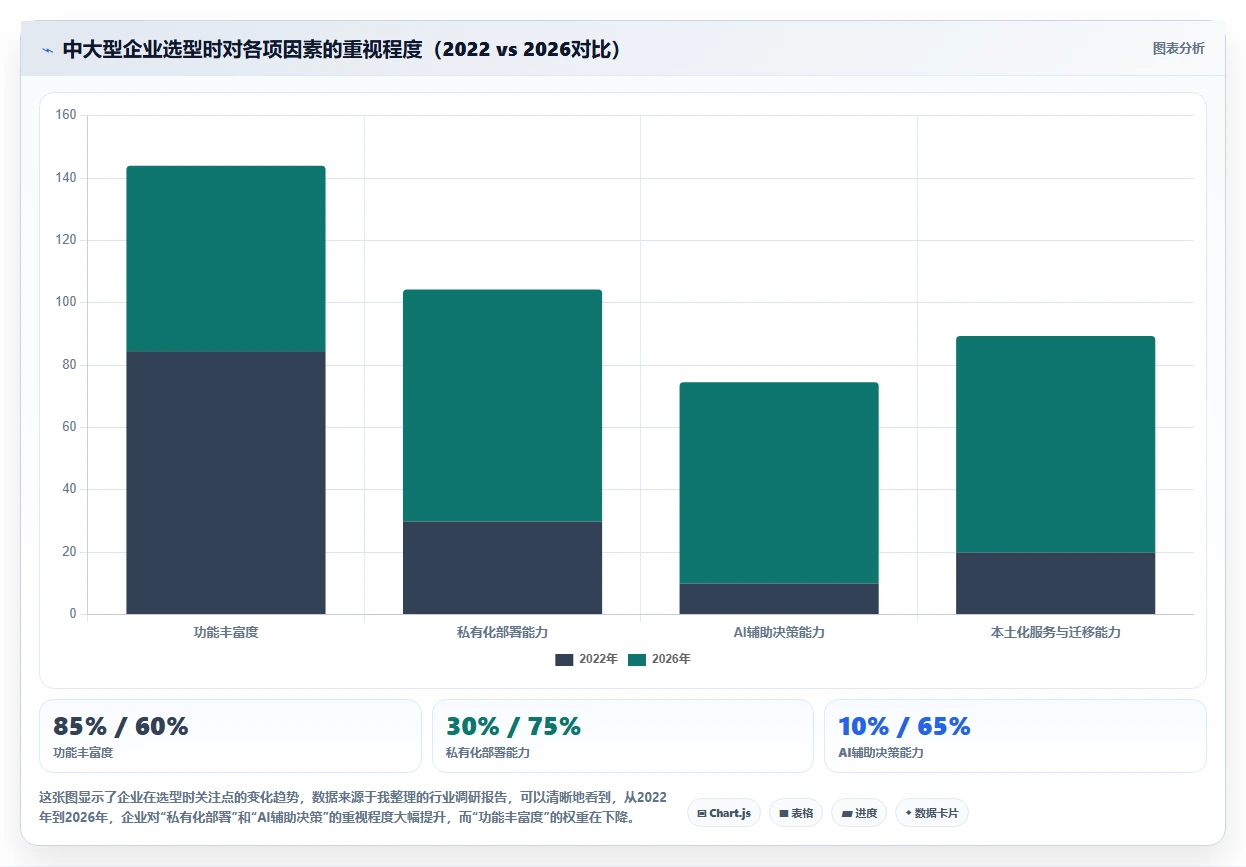Click the Chart.js tag

(x=724, y=813)
